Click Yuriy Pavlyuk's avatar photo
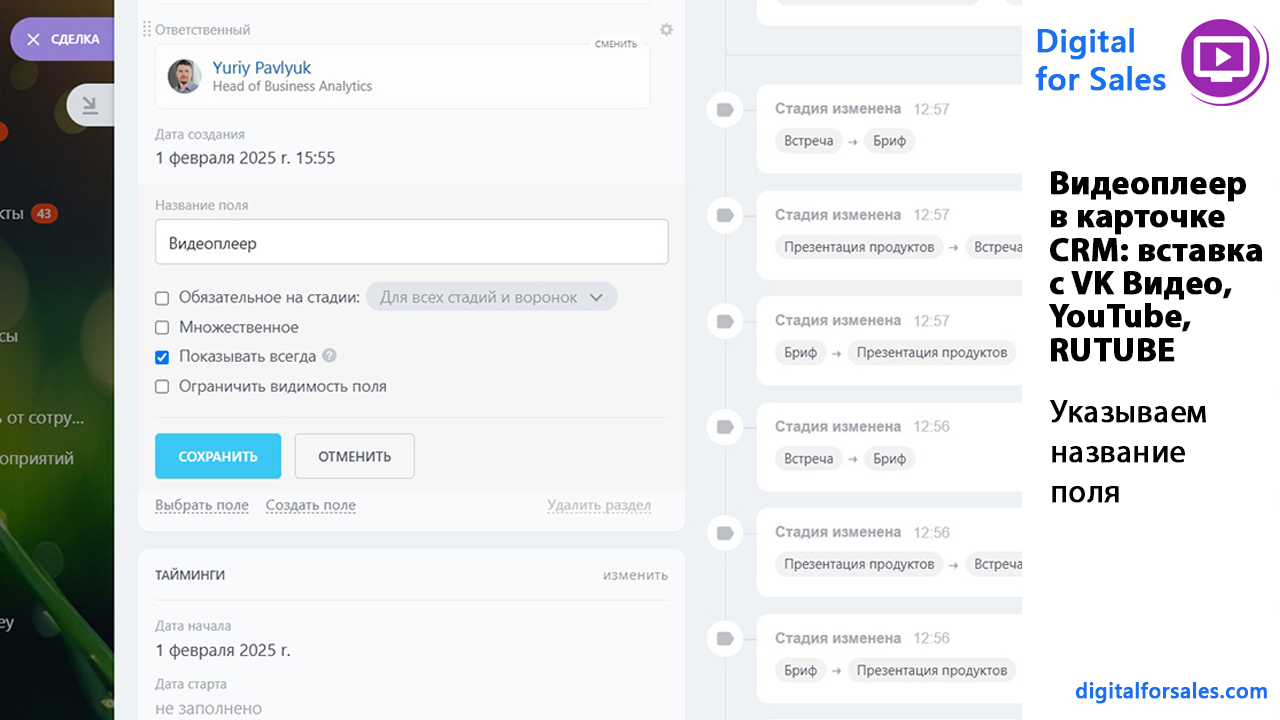The height and width of the screenshot is (720, 1280). point(184,76)
